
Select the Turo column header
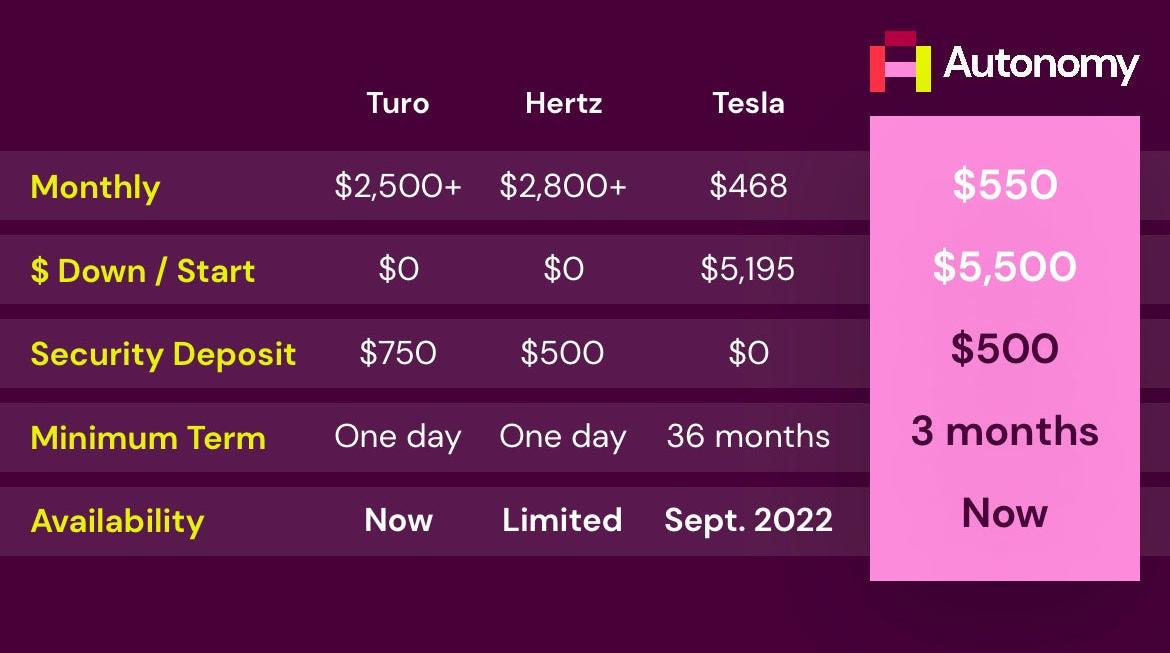tap(397, 103)
